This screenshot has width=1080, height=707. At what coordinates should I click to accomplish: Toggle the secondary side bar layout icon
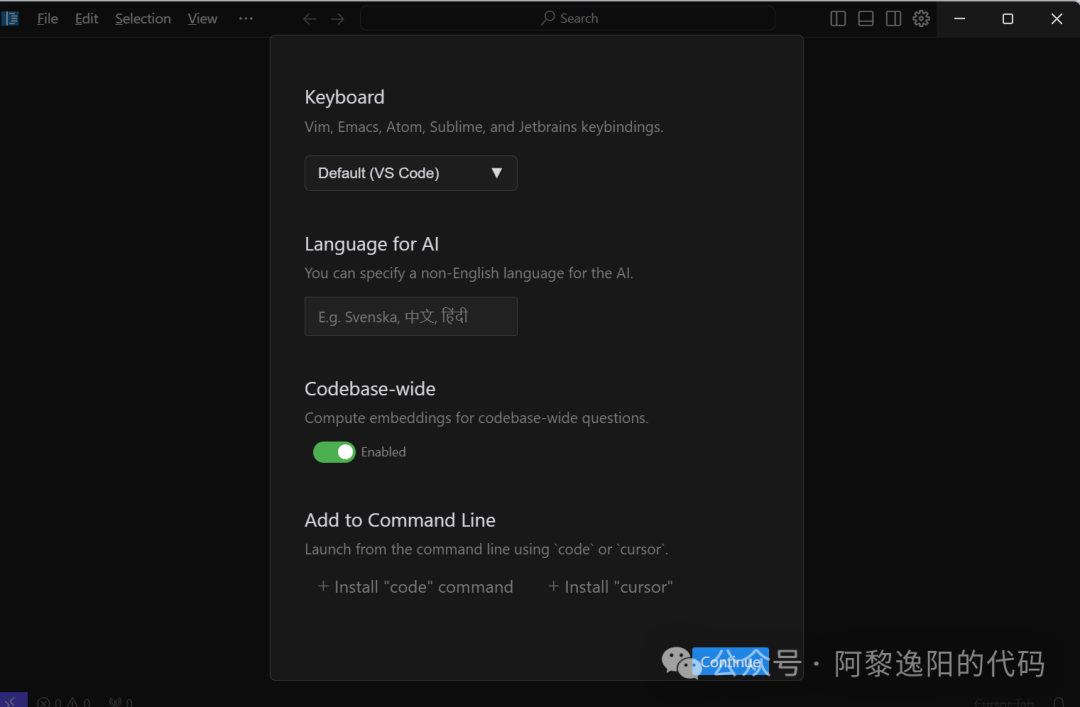(893, 19)
